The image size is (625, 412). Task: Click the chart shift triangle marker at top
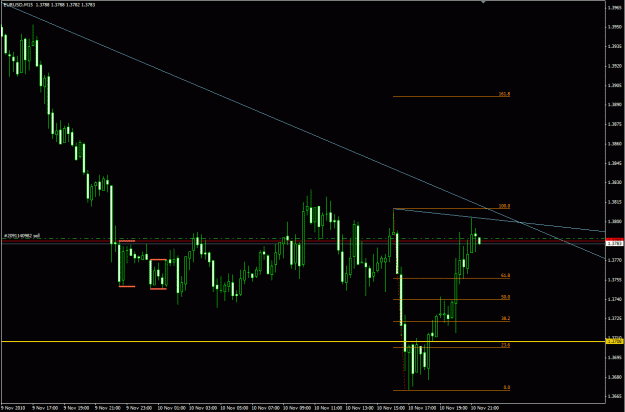[483, 2]
